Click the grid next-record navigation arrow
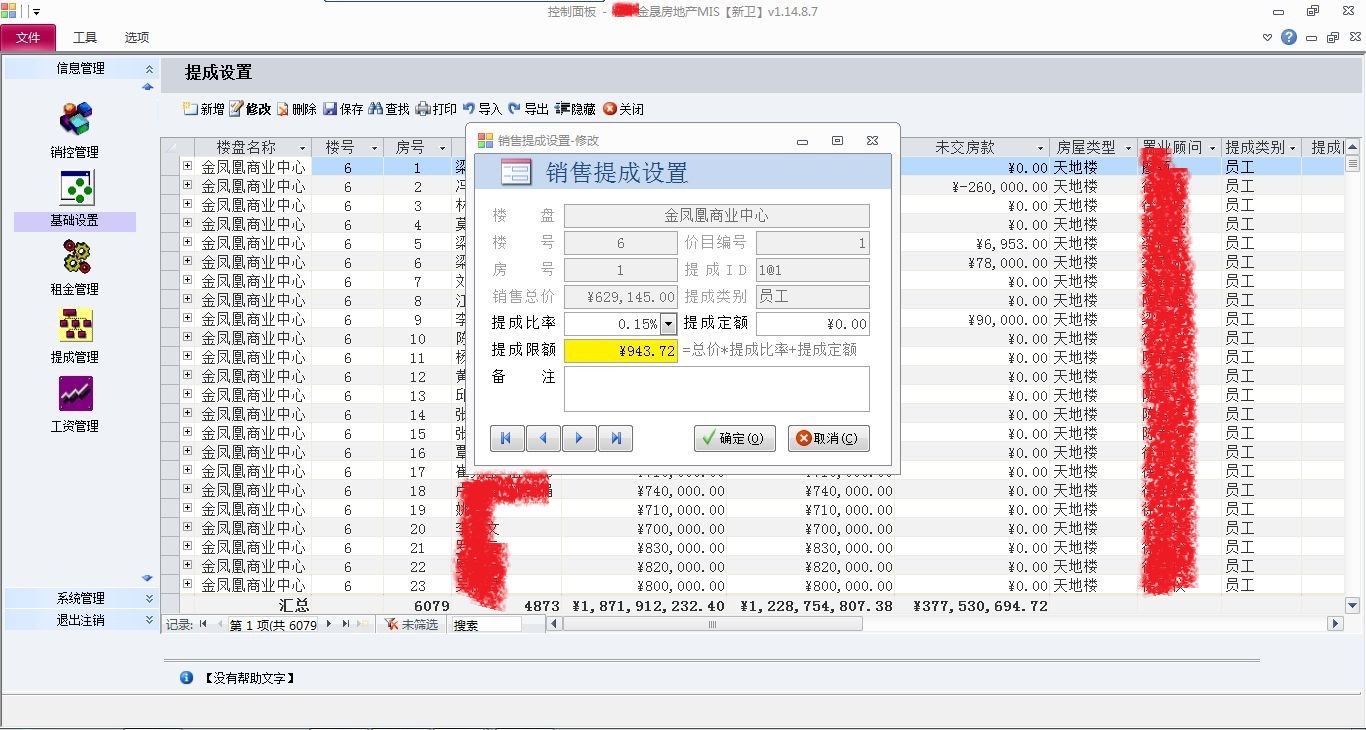Viewport: 1366px width, 730px height. click(328, 624)
